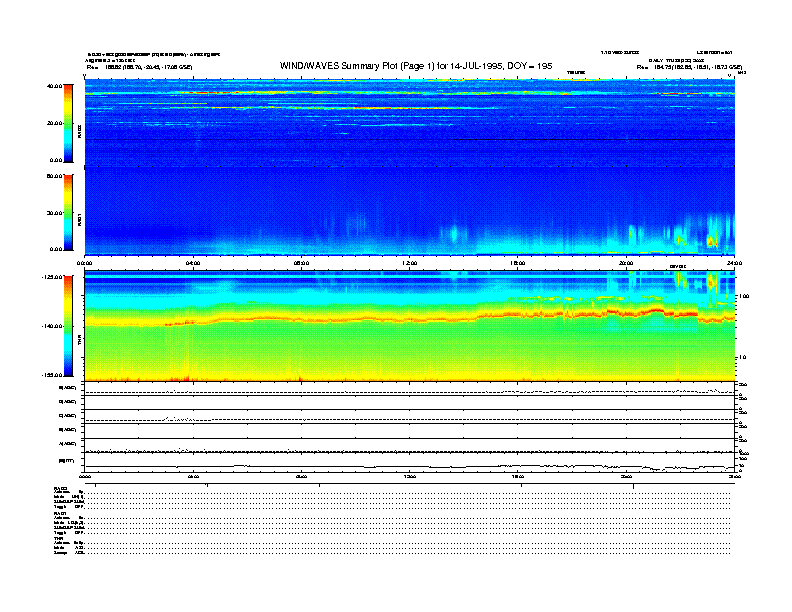Click the RAD1 color scale bar
The image size is (792, 612).
[x=68, y=212]
